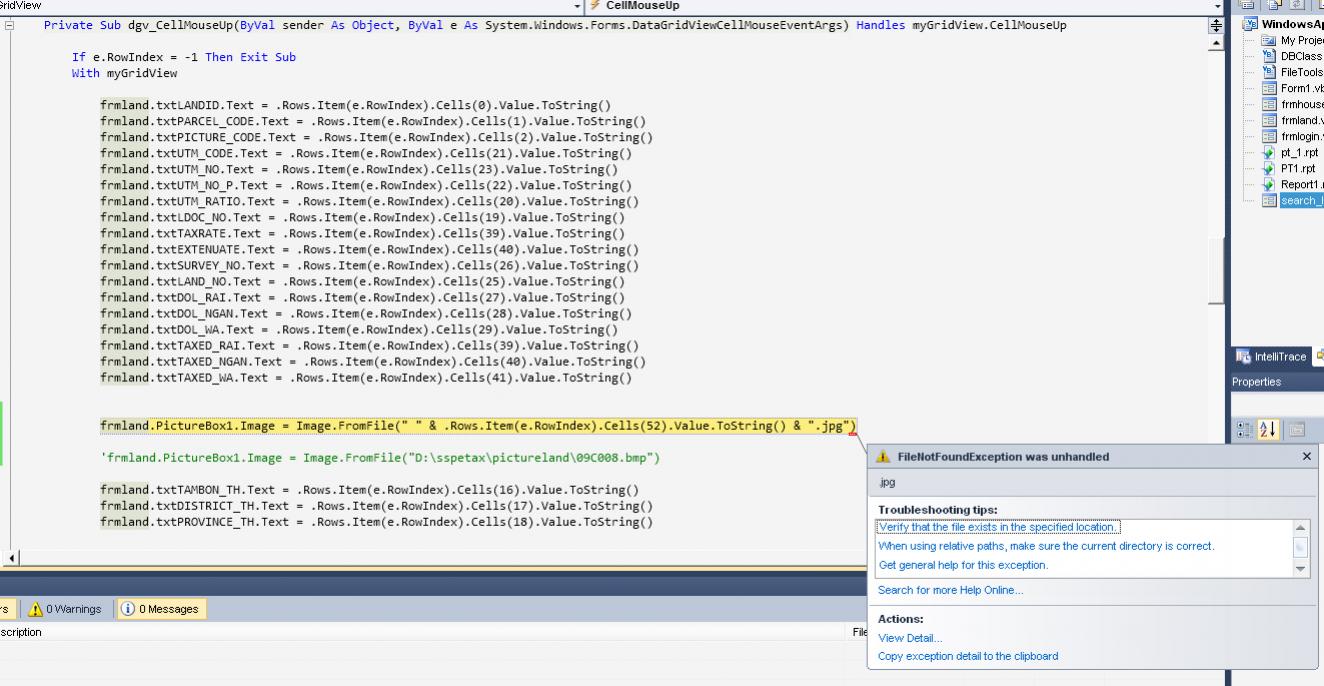Select the WindowsApp project node in Solution Explorer
1324x686 pixels.
click(x=1285, y=24)
